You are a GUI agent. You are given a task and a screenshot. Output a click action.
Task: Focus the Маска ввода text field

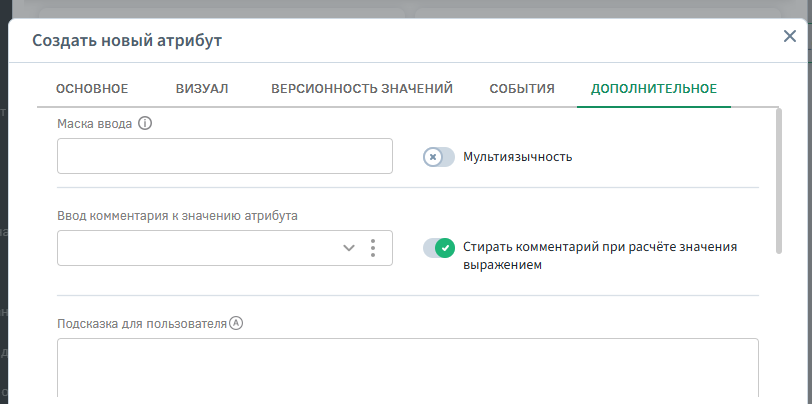pyautogui.click(x=224, y=157)
